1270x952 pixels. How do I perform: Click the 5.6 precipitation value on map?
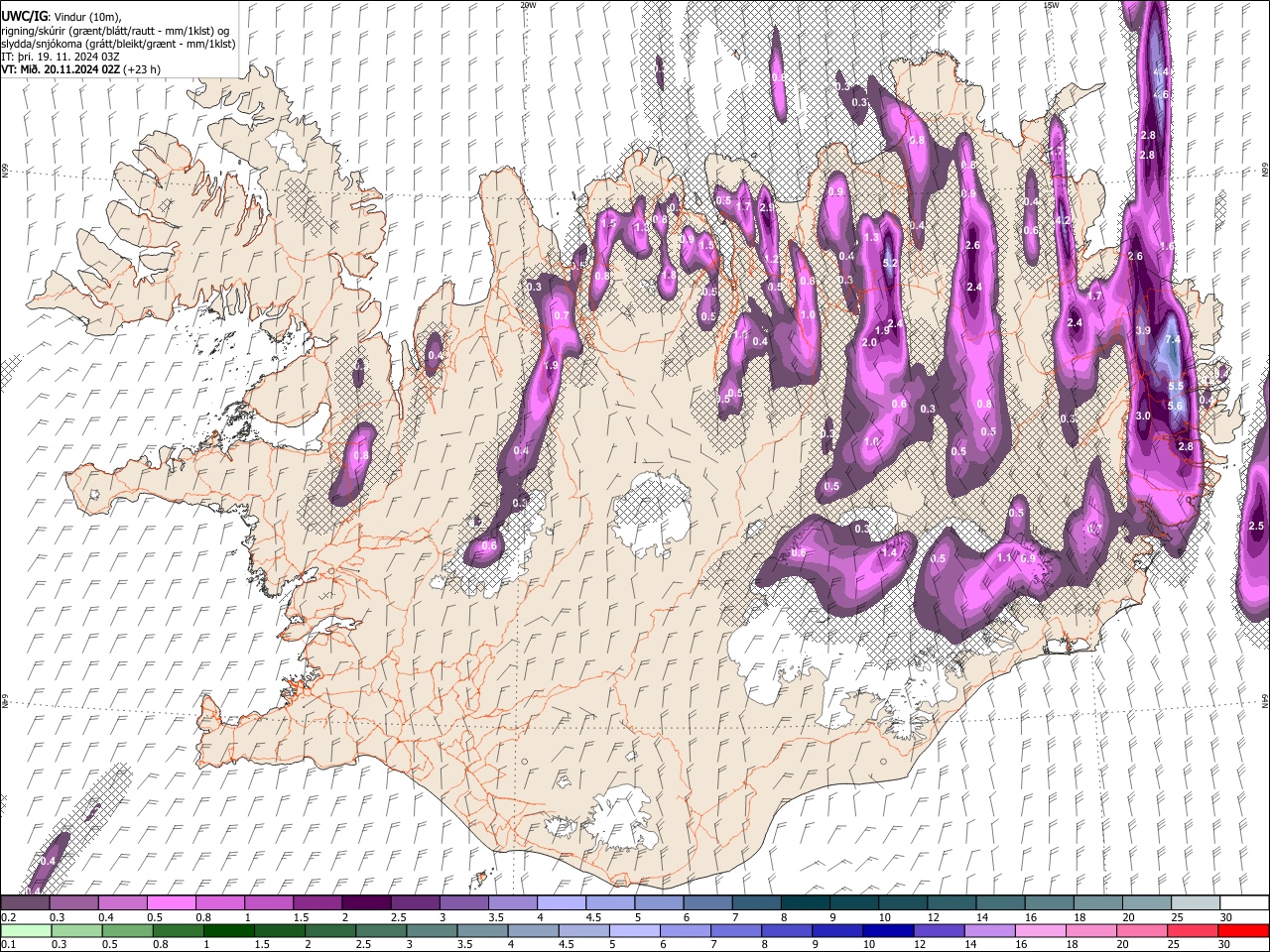tap(1176, 406)
